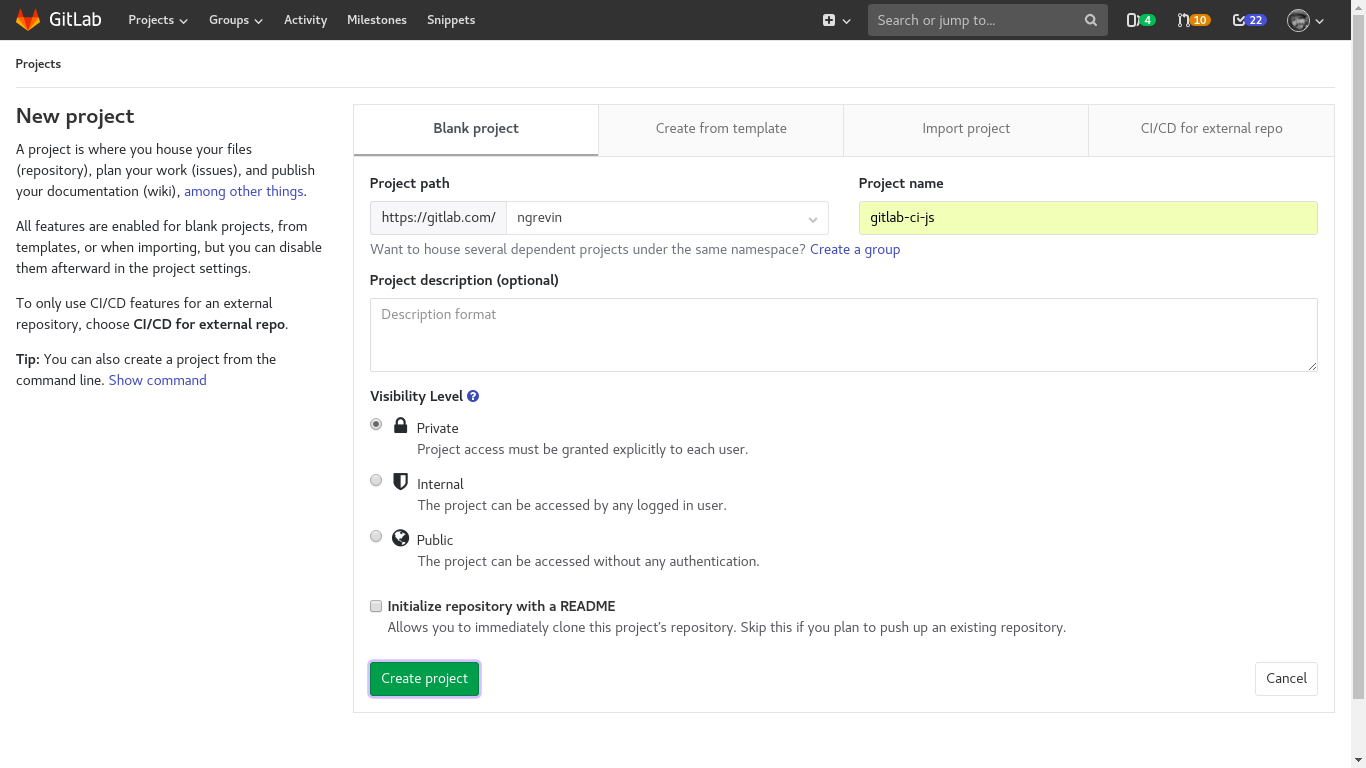1366x768 pixels.
Task: Open the user avatar dropdown menu
Action: [1300, 20]
